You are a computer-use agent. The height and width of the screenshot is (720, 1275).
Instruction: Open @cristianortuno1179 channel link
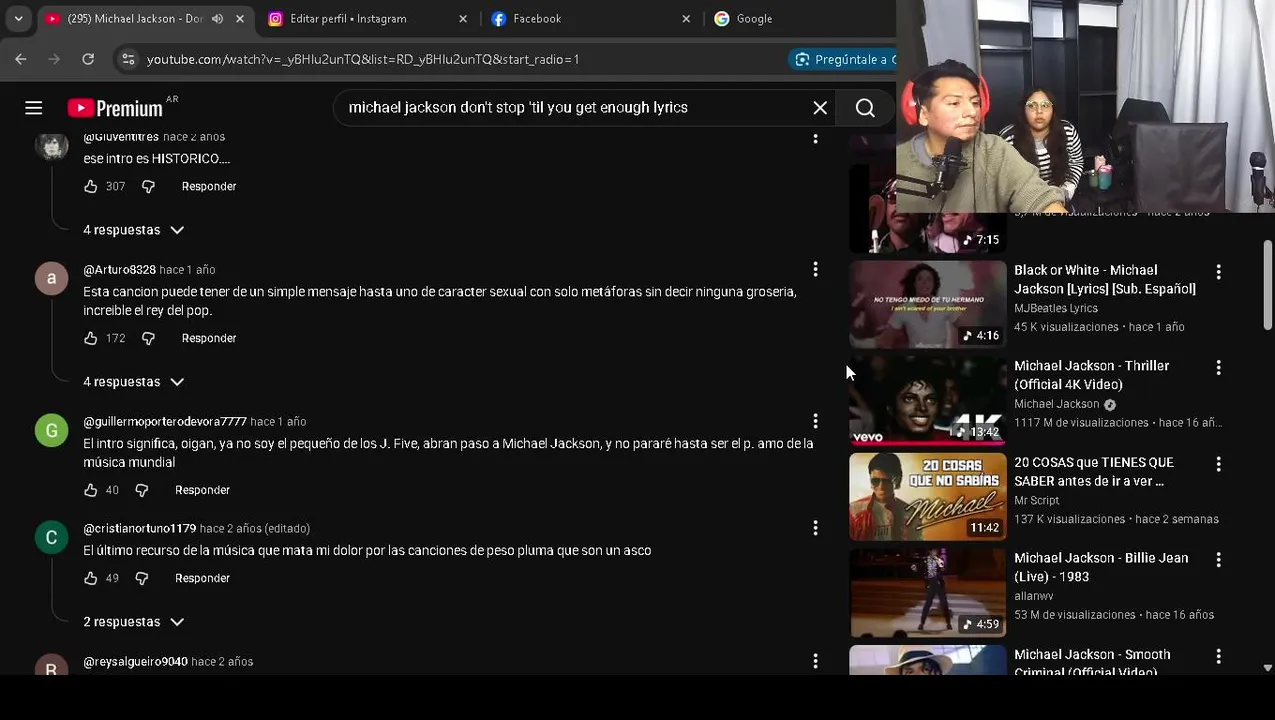[140, 528]
